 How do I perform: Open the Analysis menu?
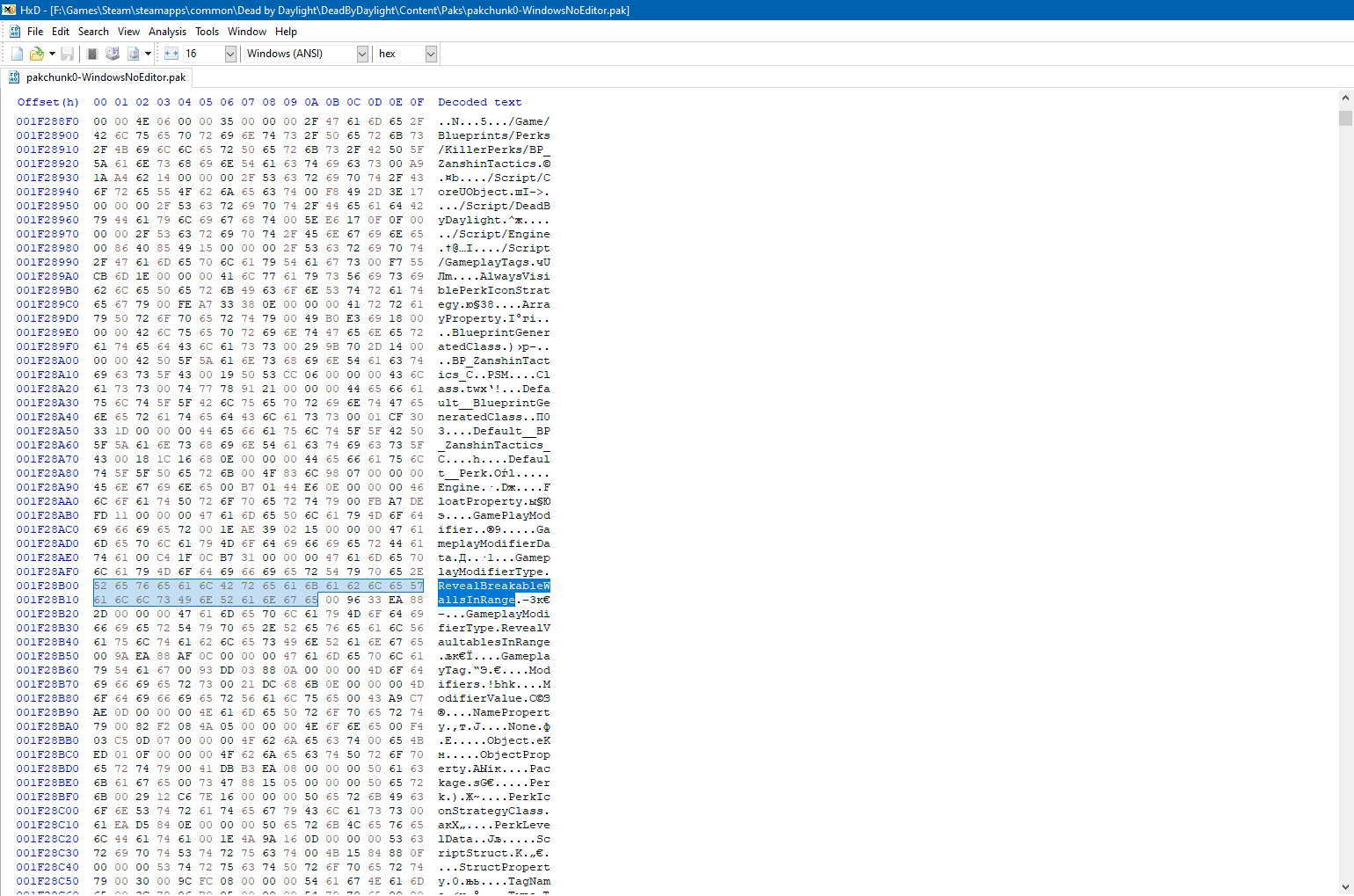coord(167,31)
